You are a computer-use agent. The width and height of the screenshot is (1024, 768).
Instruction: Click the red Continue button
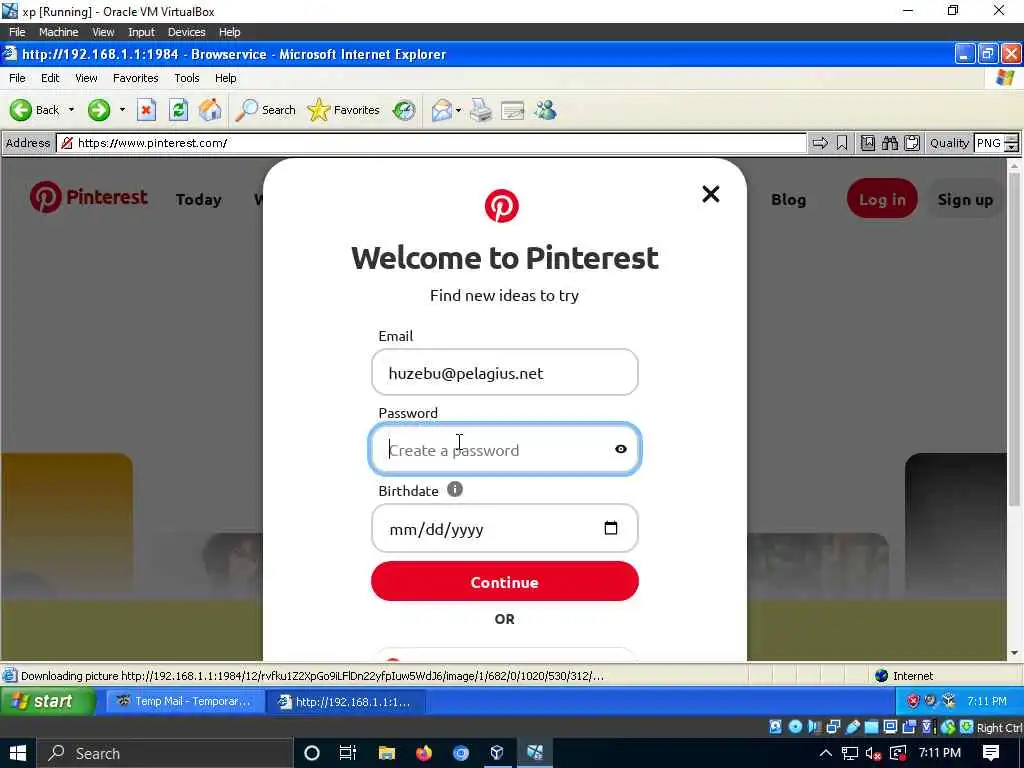504,581
